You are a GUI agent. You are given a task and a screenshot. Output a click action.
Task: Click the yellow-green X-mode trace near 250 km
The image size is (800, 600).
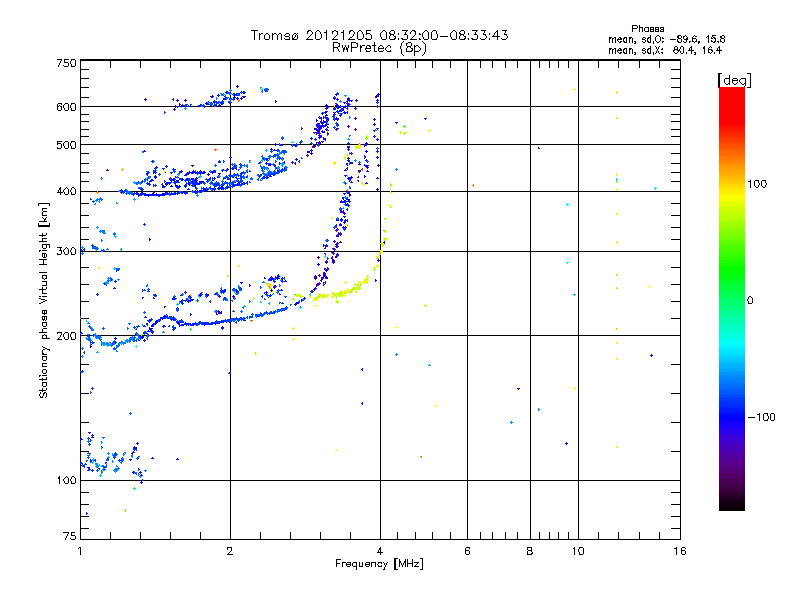click(x=341, y=292)
